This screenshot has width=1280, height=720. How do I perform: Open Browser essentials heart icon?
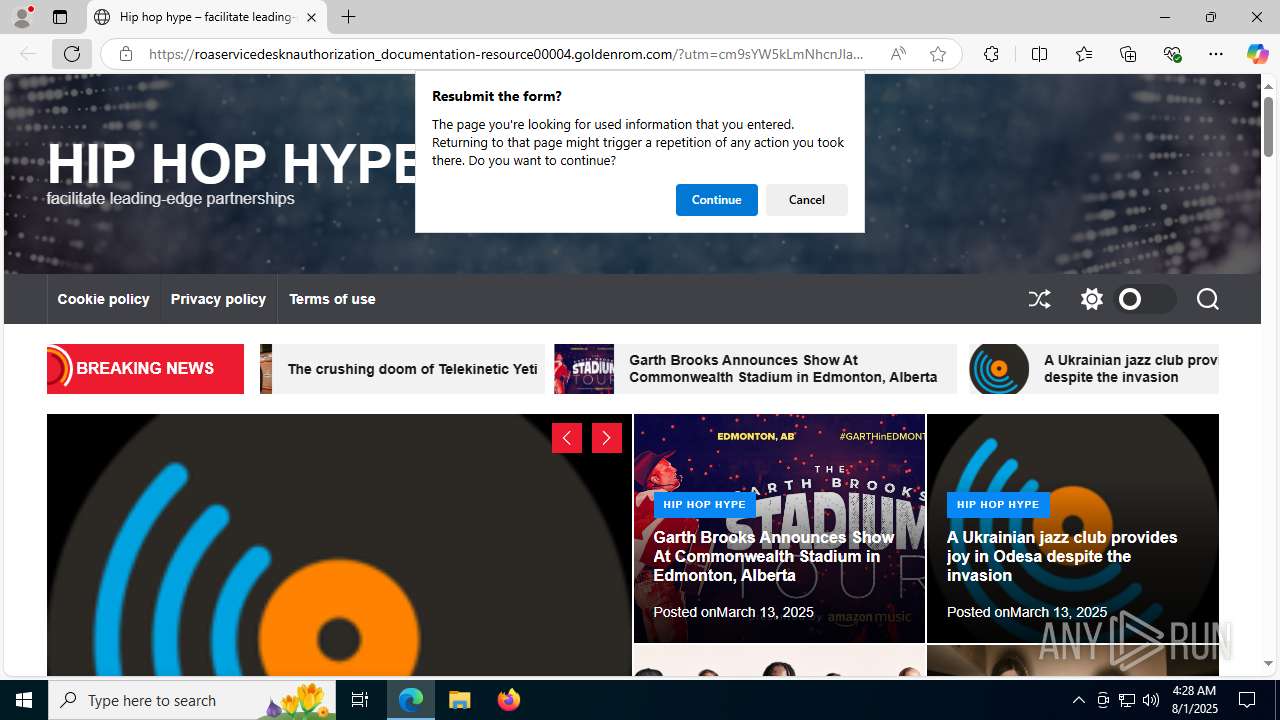[1172, 54]
